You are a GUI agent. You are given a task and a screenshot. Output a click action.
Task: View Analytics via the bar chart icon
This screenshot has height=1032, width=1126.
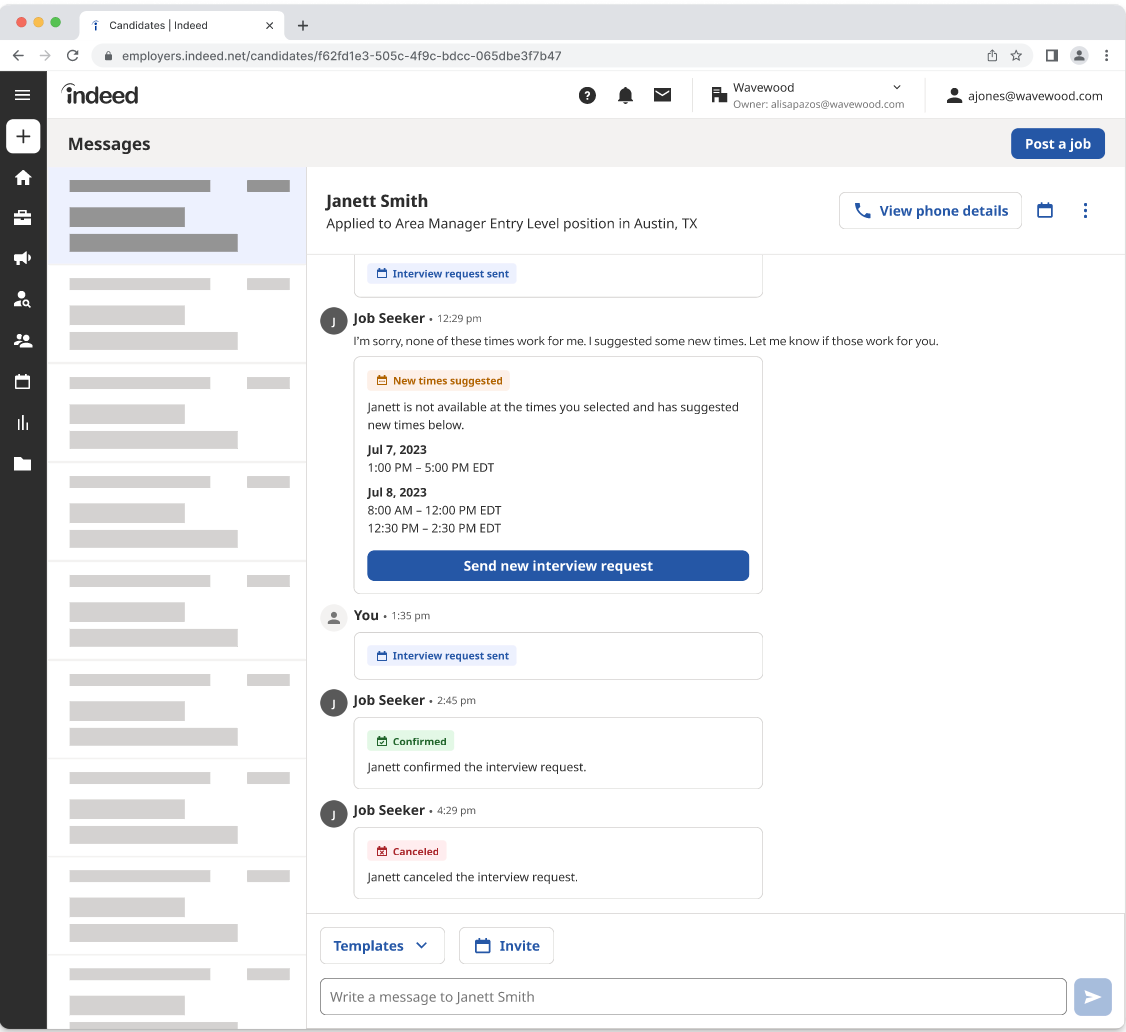[23, 423]
